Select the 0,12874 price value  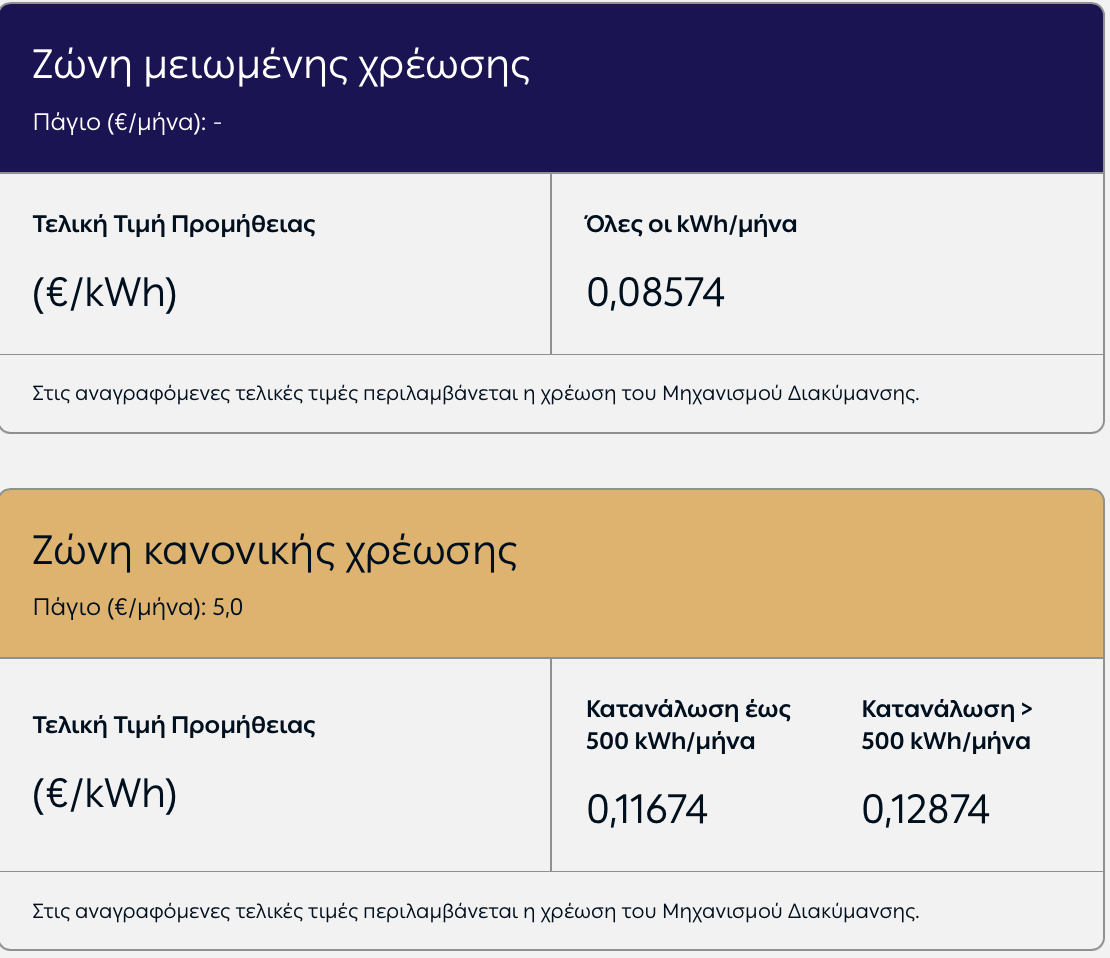(x=925, y=809)
